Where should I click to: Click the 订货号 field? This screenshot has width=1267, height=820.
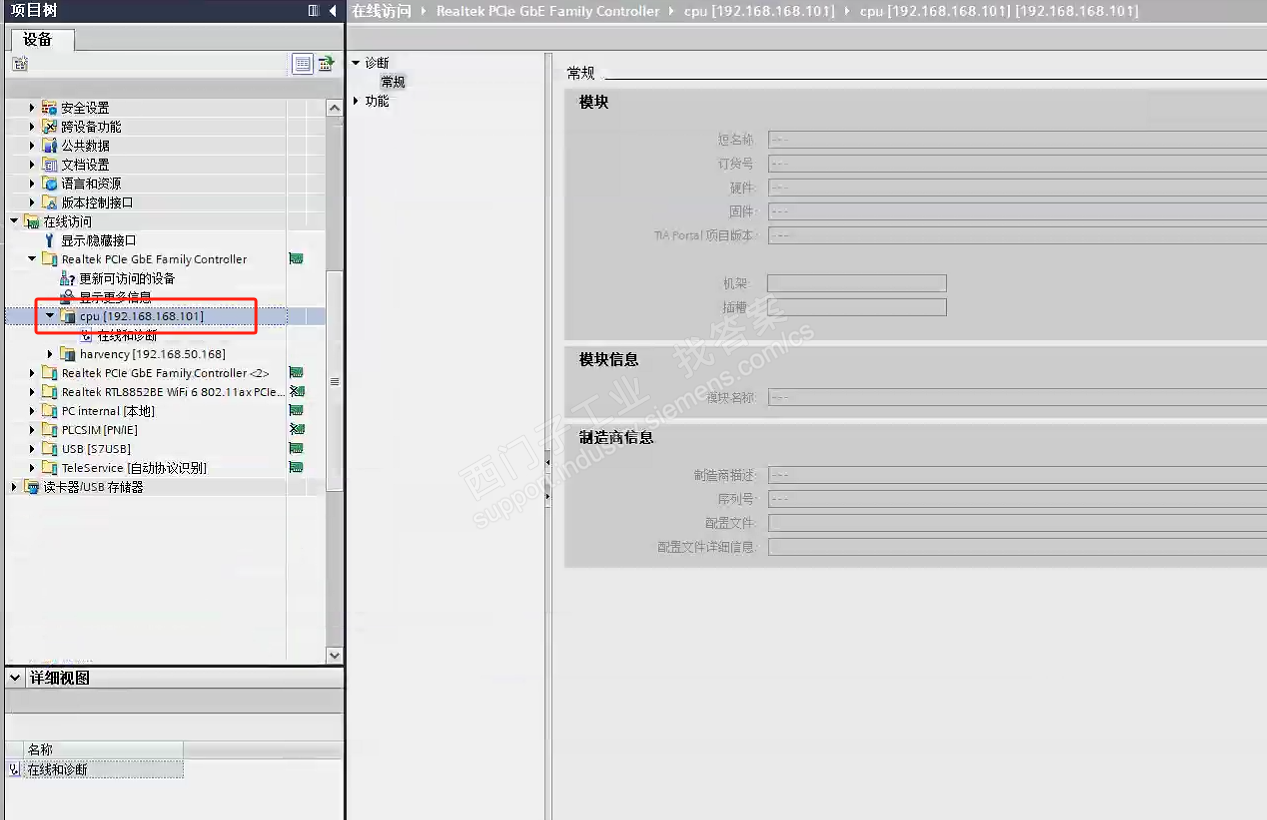coord(1017,164)
